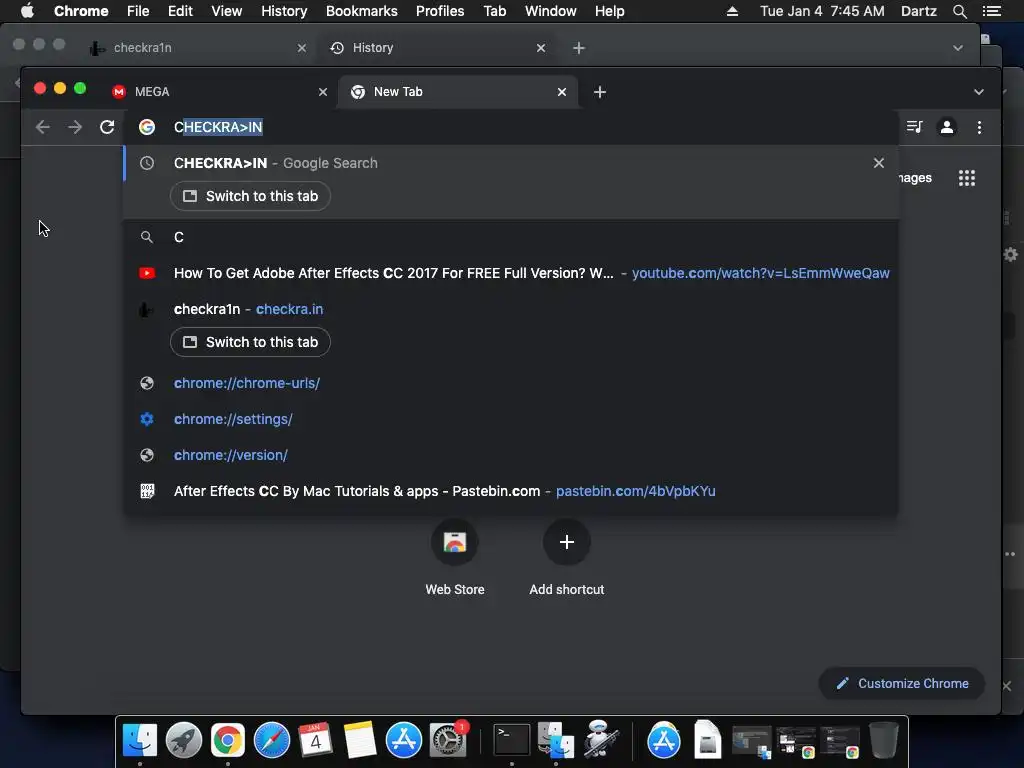Open Spotlight search in menu bar
Image resolution: width=1024 pixels, height=768 pixels.
point(959,11)
